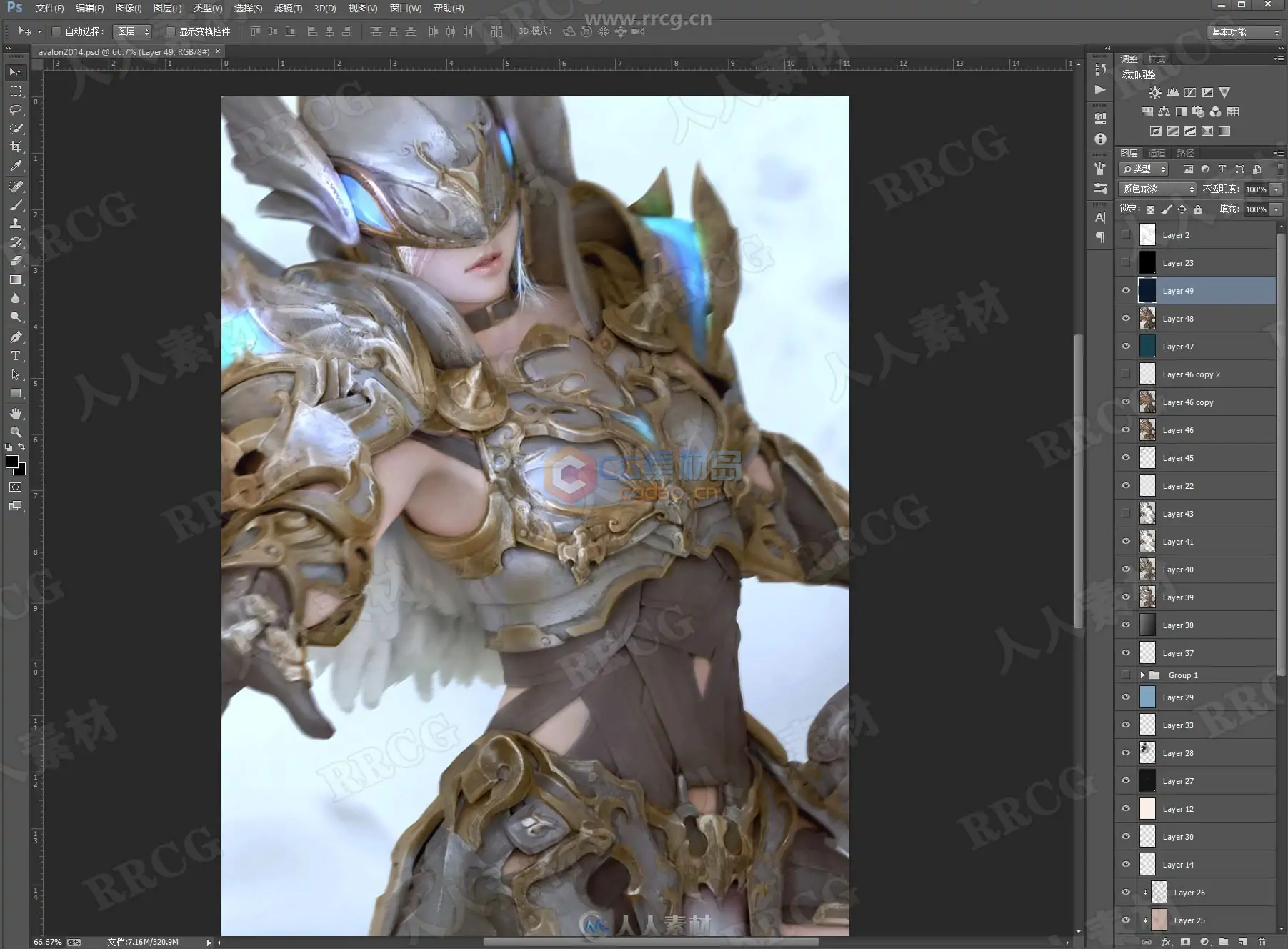1288x949 pixels.
Task: Select the Type tool
Action: pyautogui.click(x=16, y=356)
